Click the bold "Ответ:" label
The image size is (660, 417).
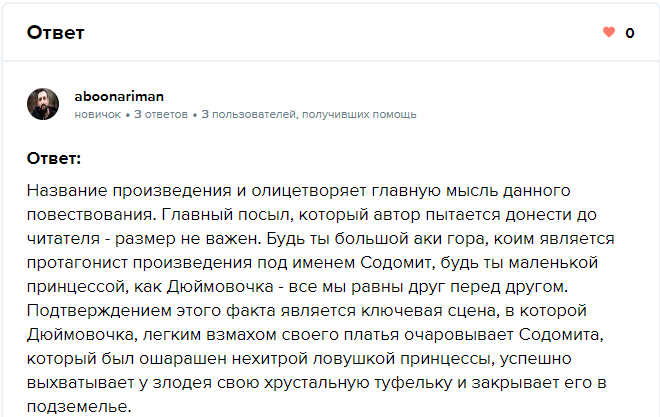click(x=54, y=158)
